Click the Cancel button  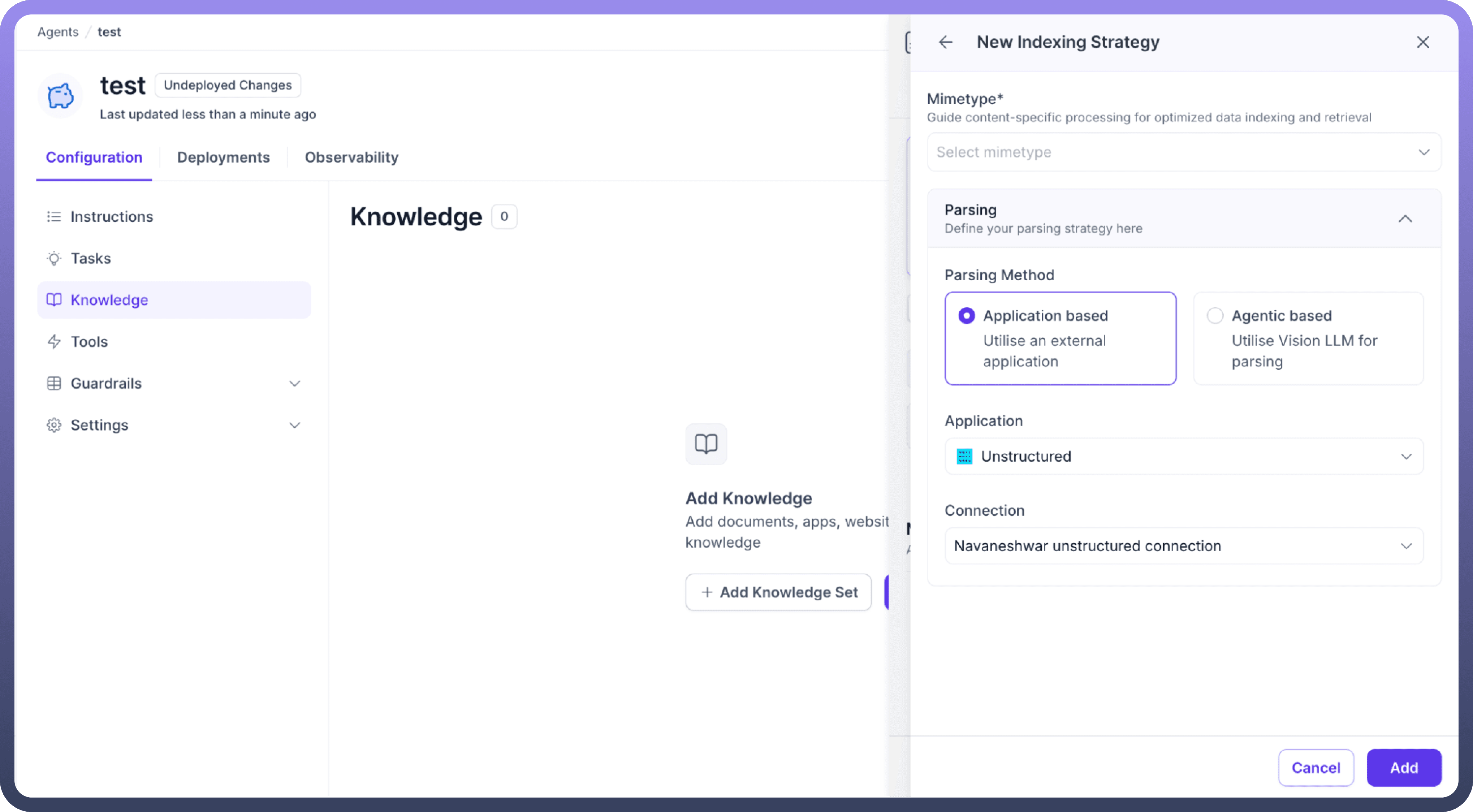[1316, 768]
